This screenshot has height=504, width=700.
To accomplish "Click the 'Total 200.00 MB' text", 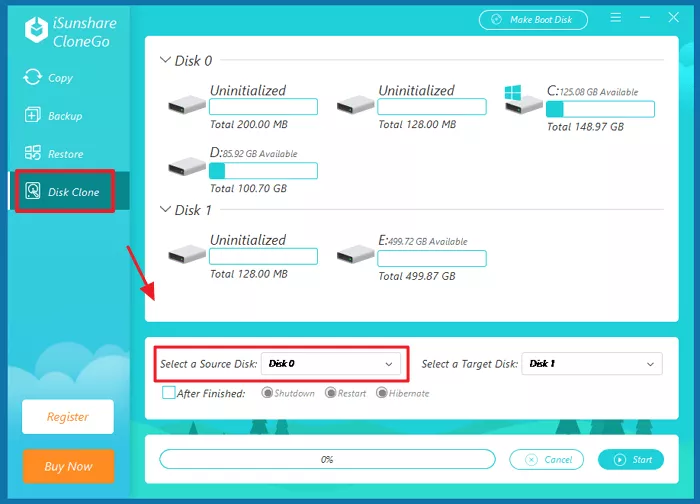I will pos(249,124).
